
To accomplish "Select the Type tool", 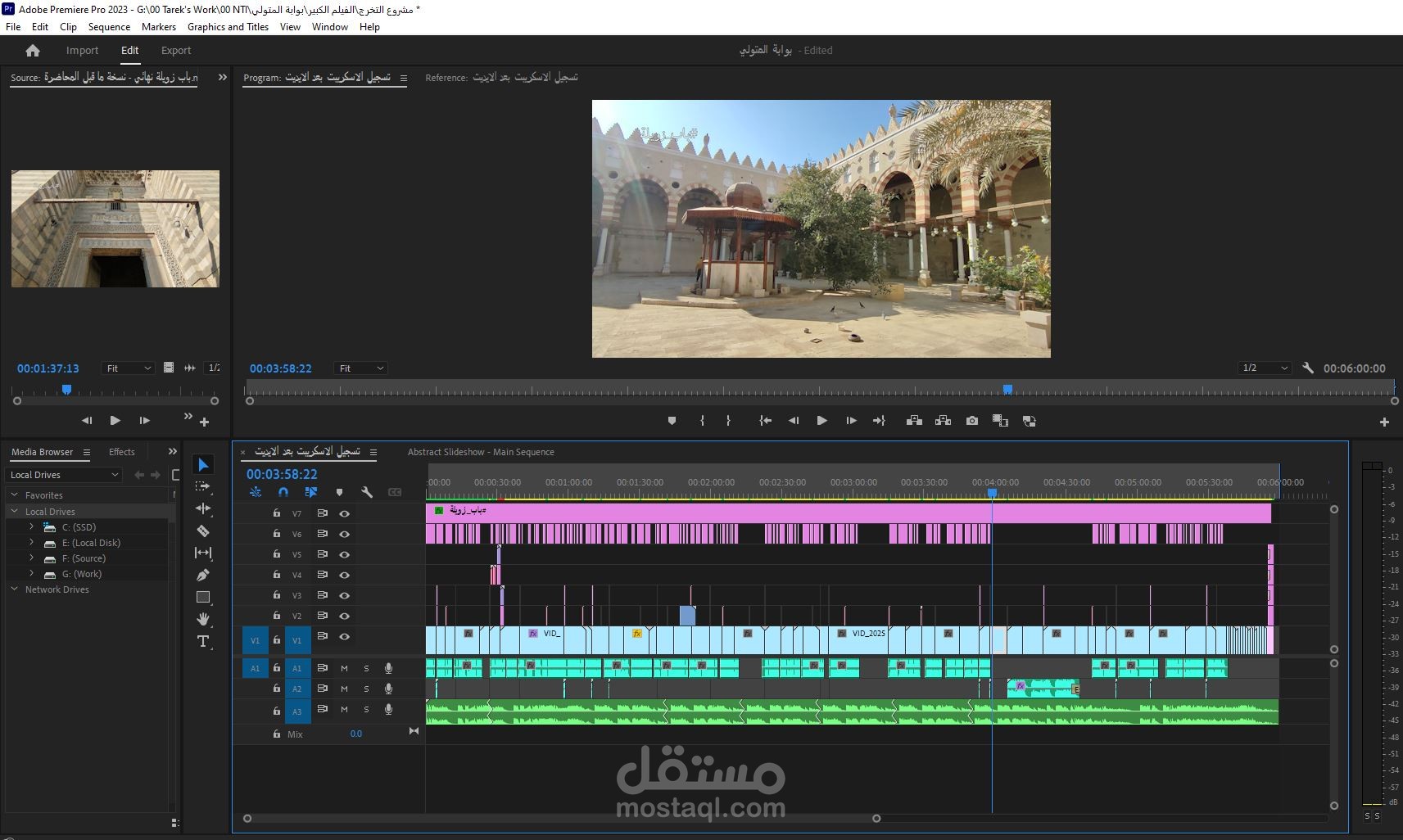I will tap(203, 641).
